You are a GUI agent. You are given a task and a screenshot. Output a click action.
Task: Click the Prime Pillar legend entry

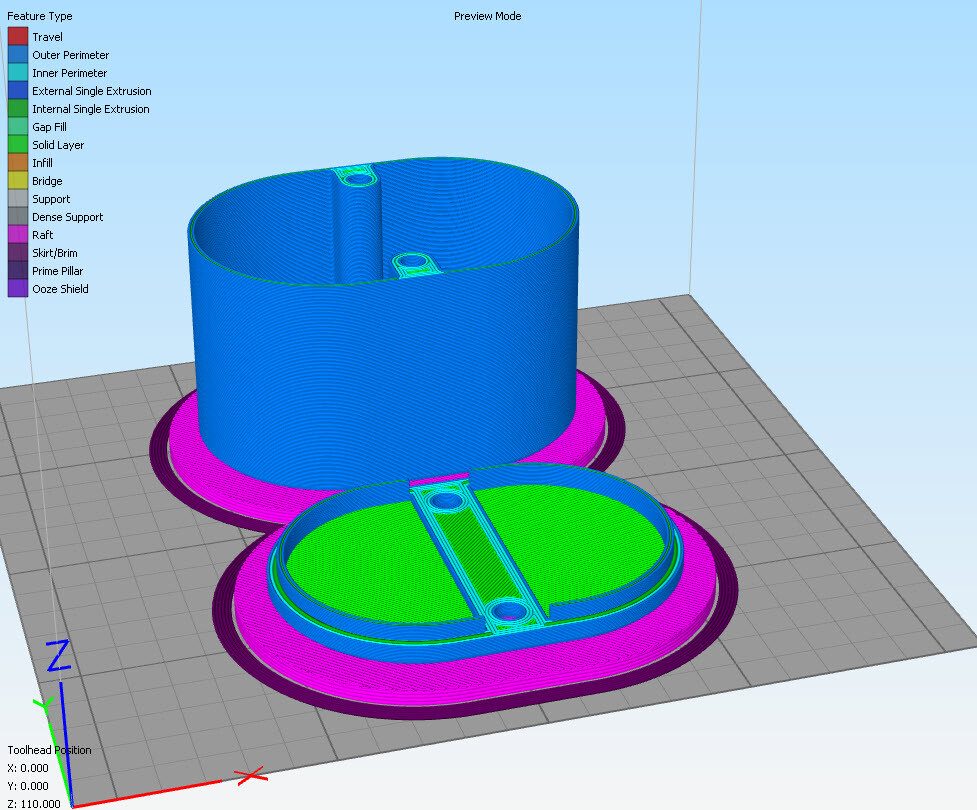point(57,271)
